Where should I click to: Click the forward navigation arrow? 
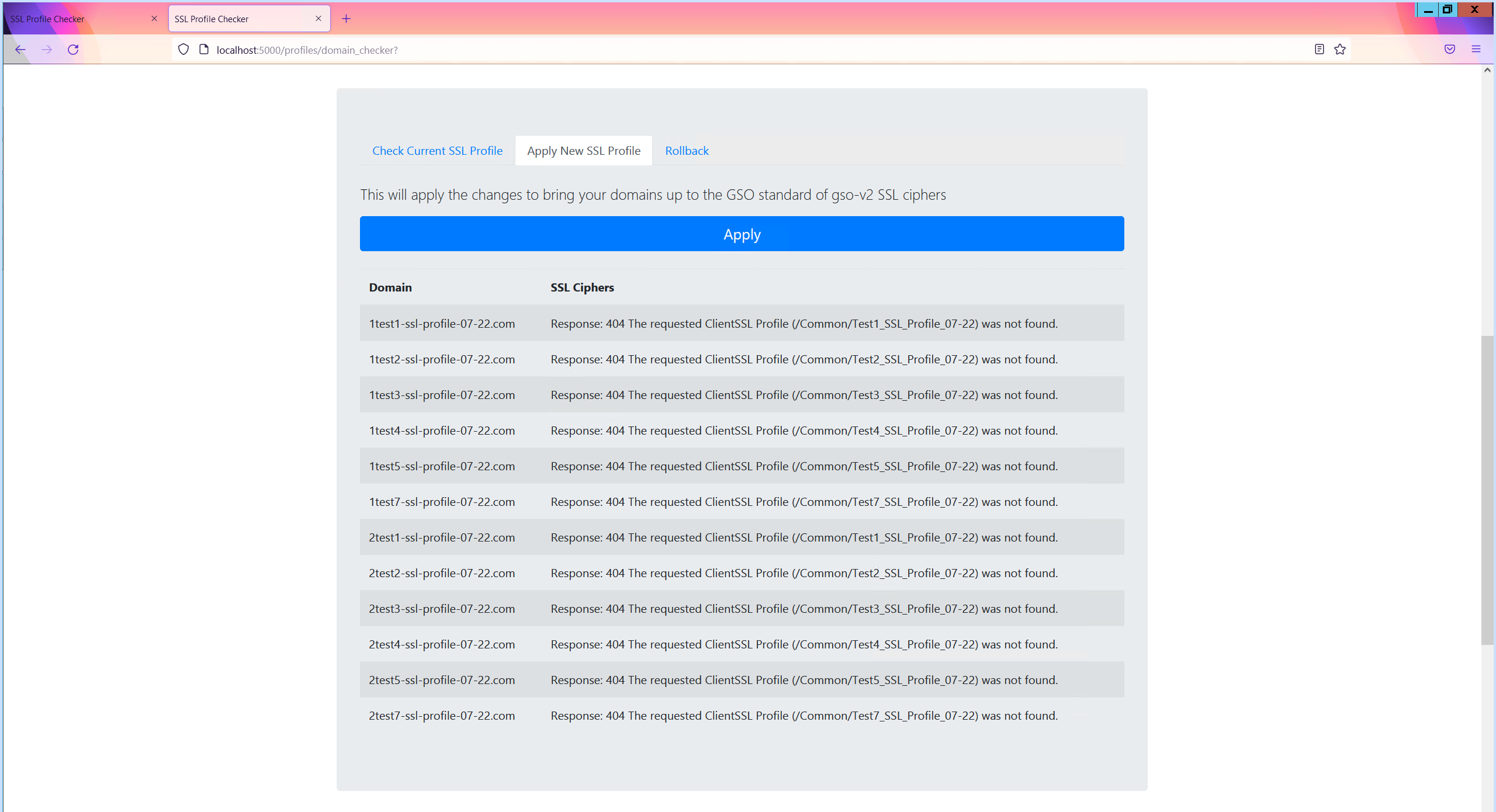pyautogui.click(x=47, y=50)
